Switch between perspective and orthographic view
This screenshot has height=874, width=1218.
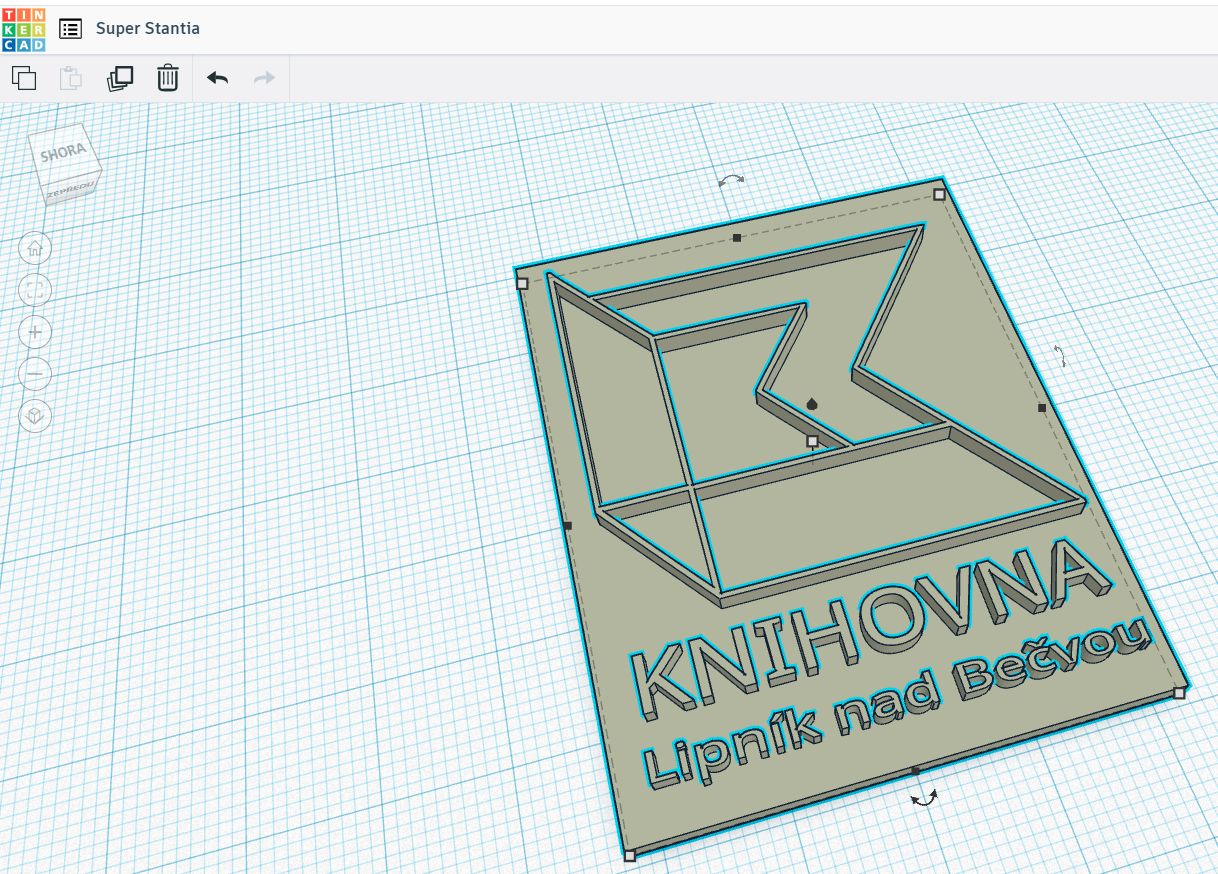point(35,416)
